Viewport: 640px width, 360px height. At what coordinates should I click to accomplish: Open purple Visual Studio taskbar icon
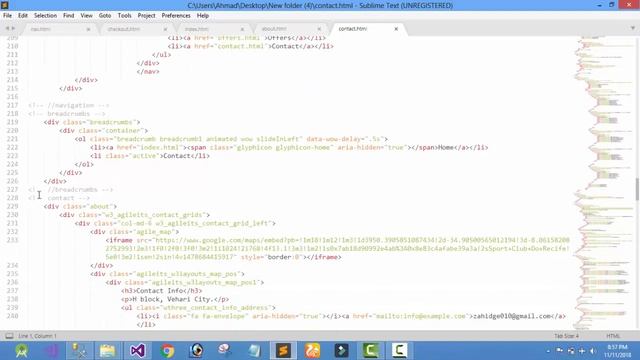51,351
